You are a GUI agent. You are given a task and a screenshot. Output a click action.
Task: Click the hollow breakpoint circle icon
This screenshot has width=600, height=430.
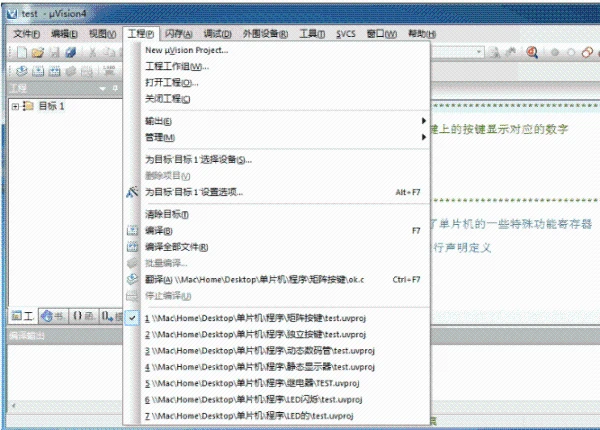[571, 52]
